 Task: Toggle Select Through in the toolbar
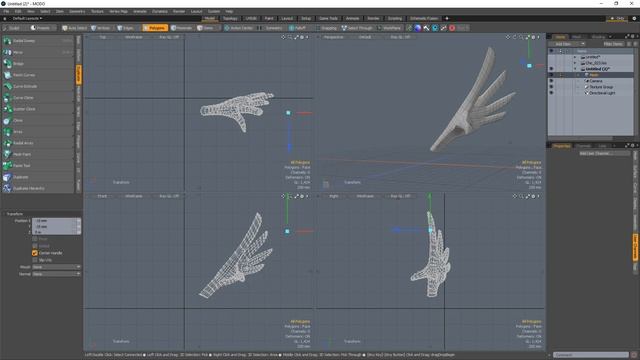coord(357,28)
